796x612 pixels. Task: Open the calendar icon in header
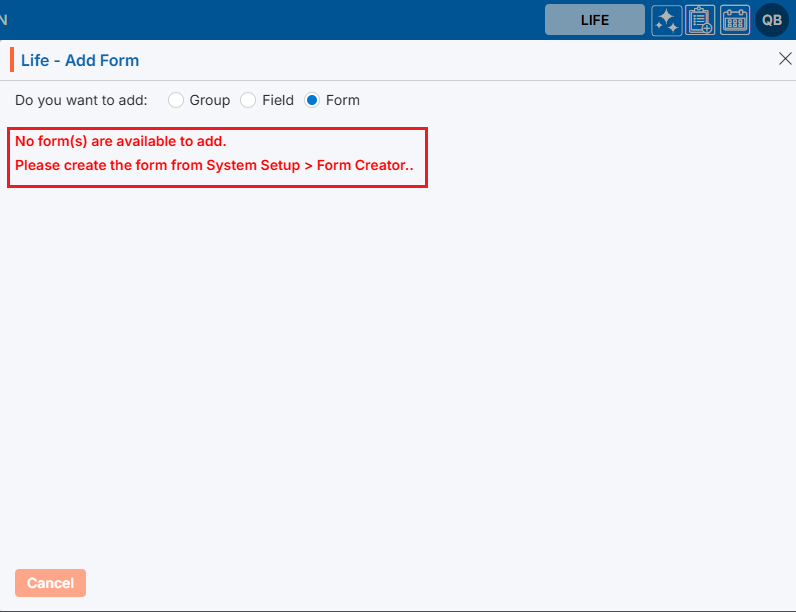[x=735, y=20]
